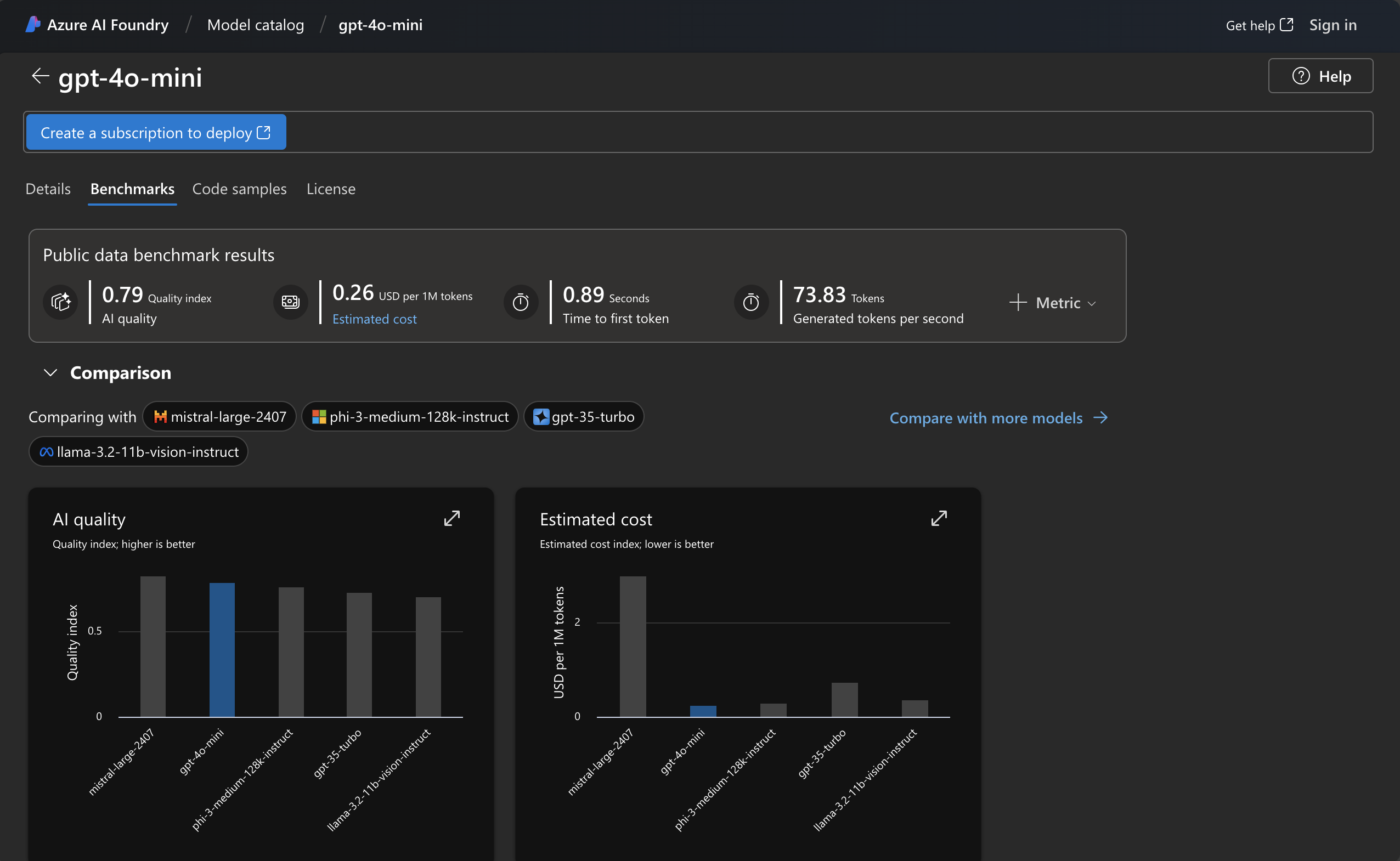The height and width of the screenshot is (861, 1400).
Task: Click the llama-3.2 bar in AI quality chart
Action: point(428,657)
